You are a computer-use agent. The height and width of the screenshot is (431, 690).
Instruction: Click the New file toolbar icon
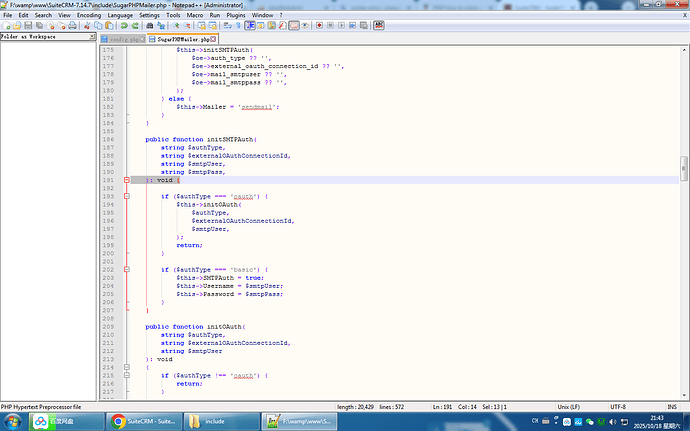pyautogui.click(x=6, y=27)
